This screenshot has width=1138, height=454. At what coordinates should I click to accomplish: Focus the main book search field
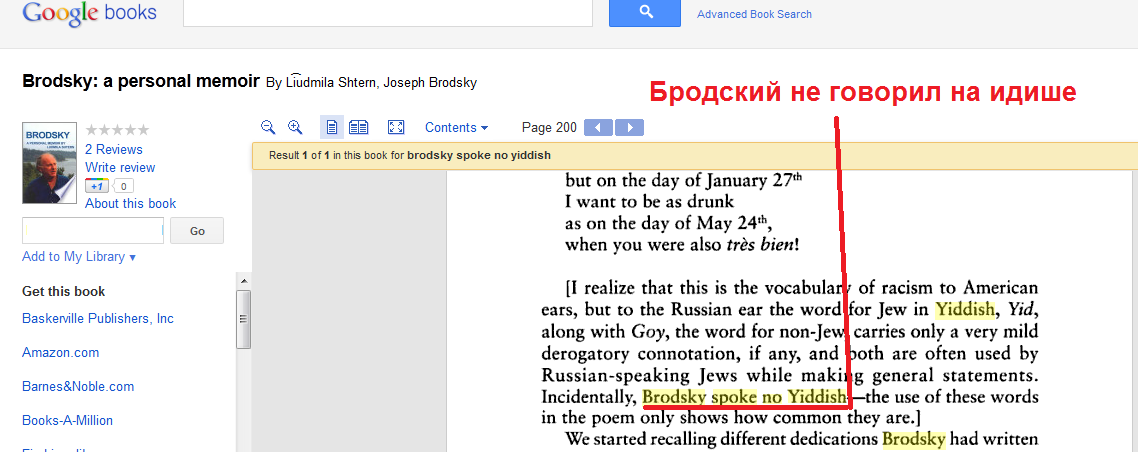click(x=388, y=12)
